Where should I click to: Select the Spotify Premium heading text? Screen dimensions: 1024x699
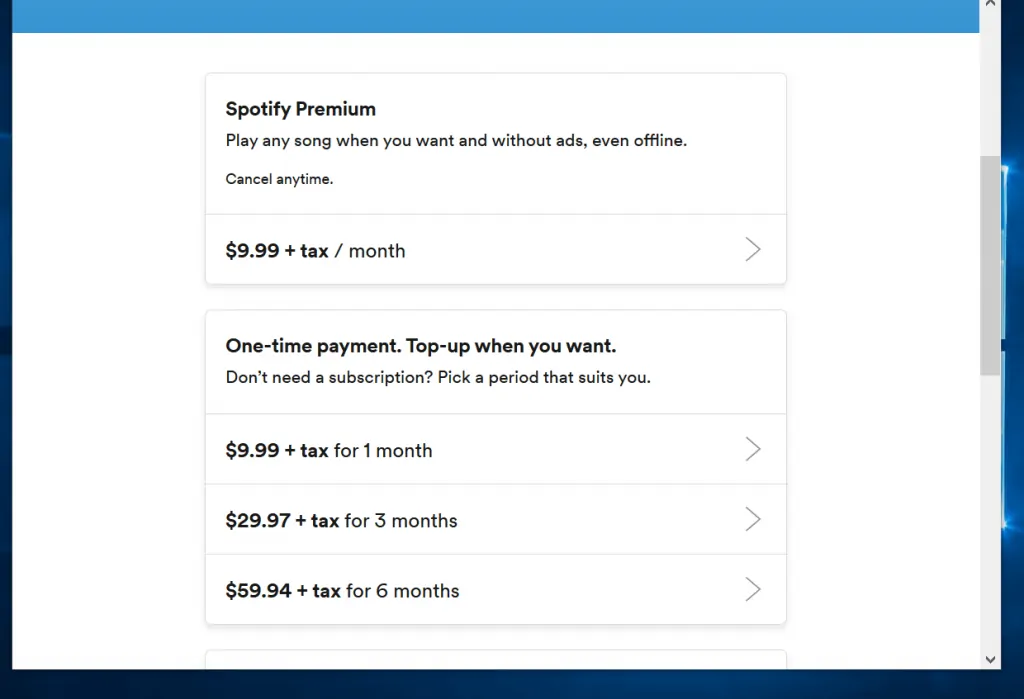[x=300, y=109]
